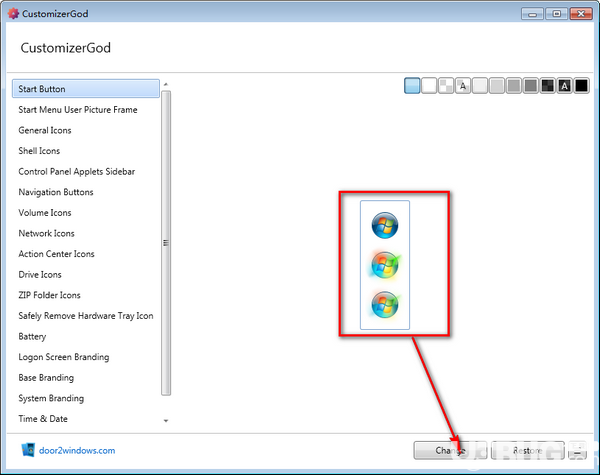Viewport: 600px width, 475px height.
Task: Open the Shell Icons category
Action: point(39,151)
